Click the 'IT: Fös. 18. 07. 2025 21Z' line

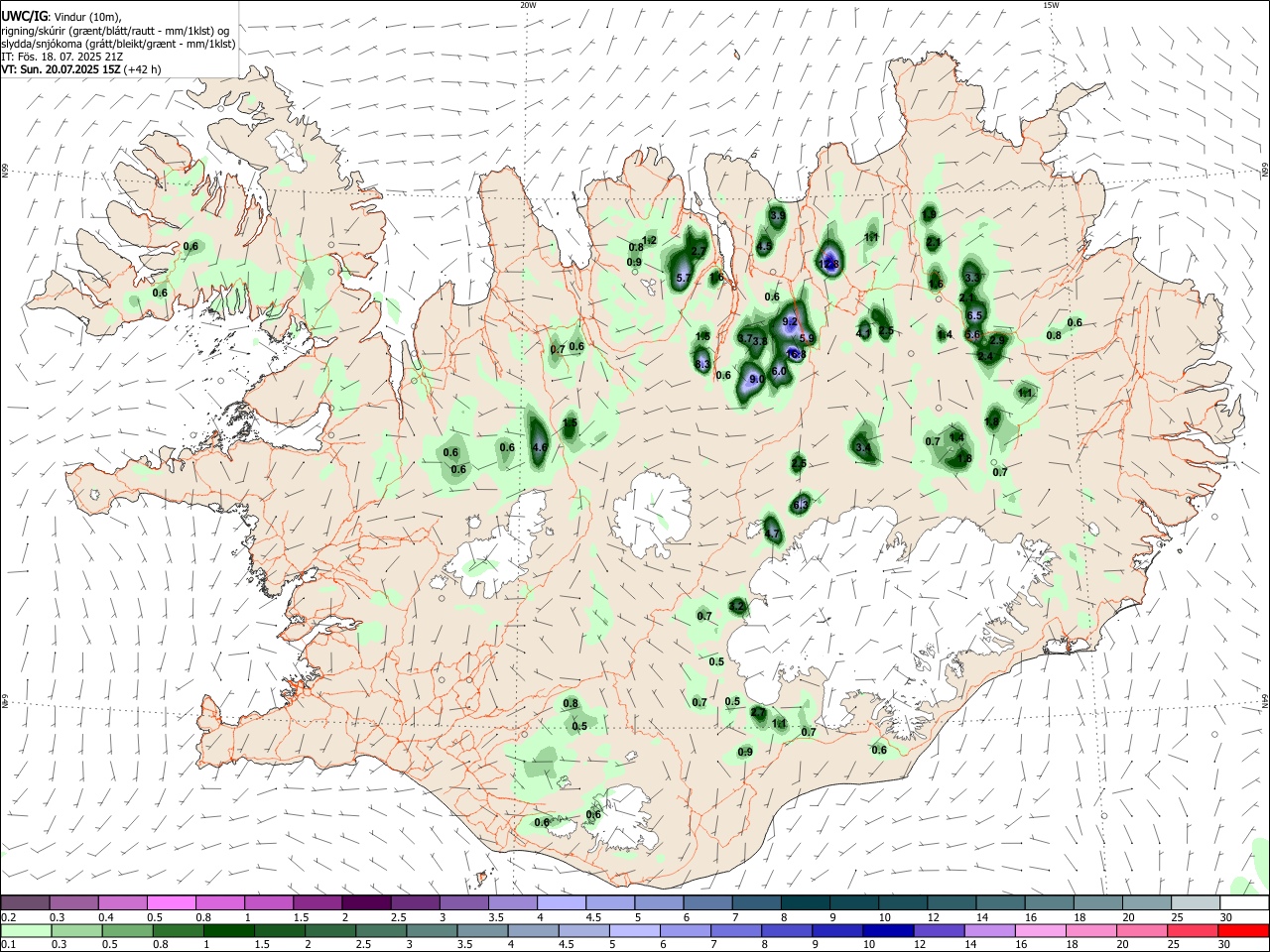63,57
